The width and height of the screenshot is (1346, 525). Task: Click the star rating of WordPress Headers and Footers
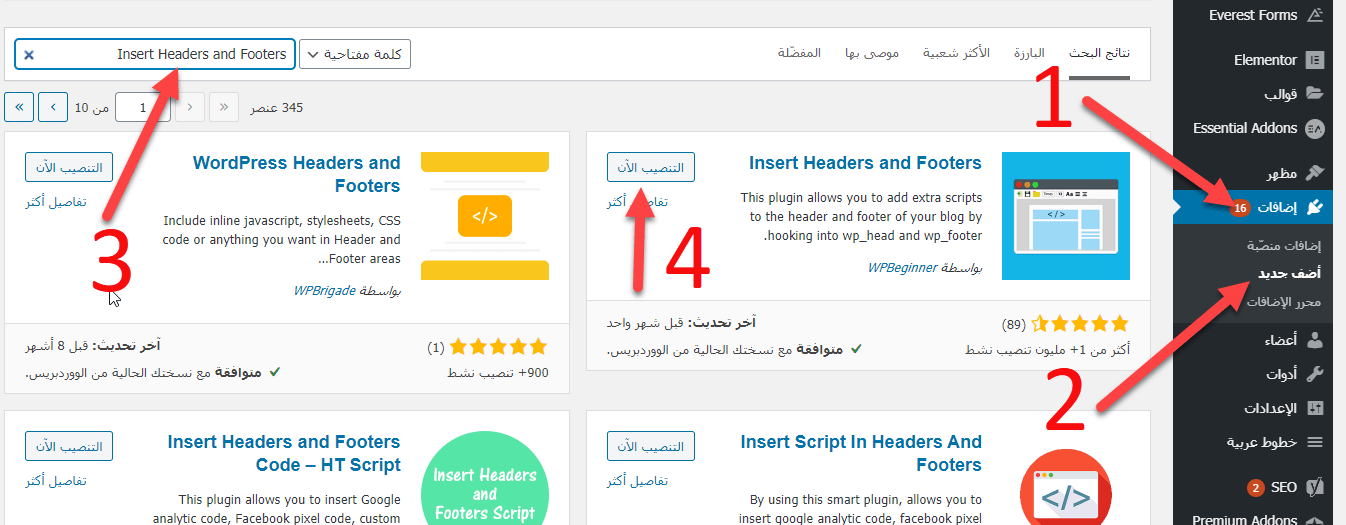499,347
